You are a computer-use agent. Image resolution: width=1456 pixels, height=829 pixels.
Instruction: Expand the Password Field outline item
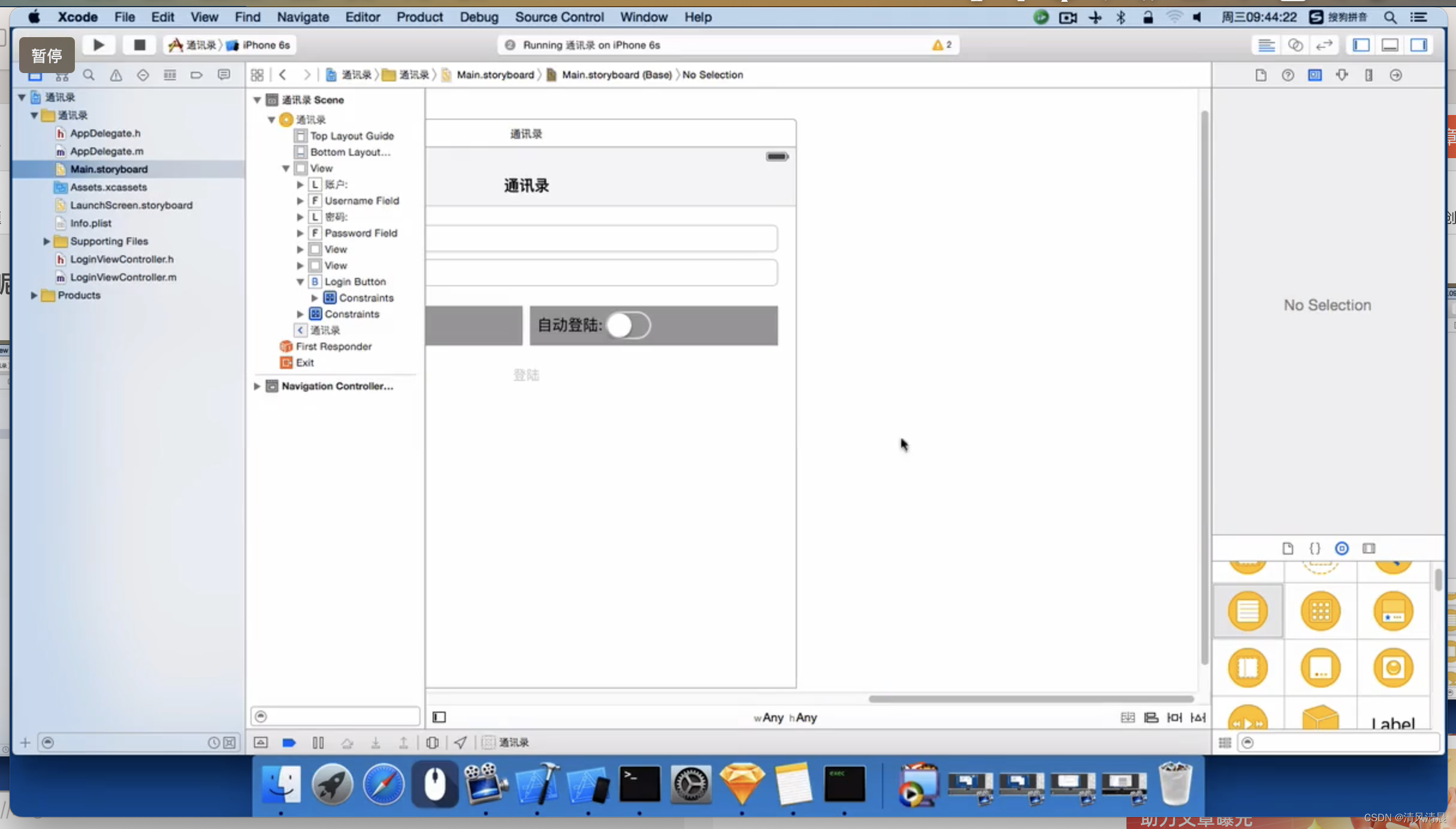point(300,233)
